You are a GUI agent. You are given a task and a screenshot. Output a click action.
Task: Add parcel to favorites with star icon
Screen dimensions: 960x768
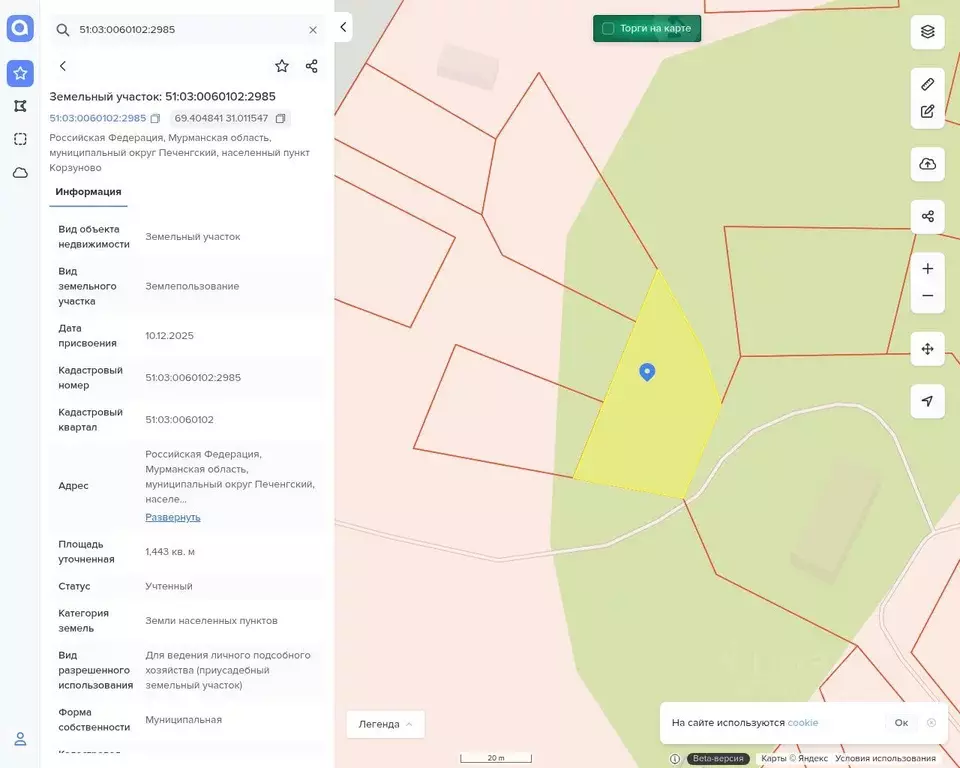[282, 66]
